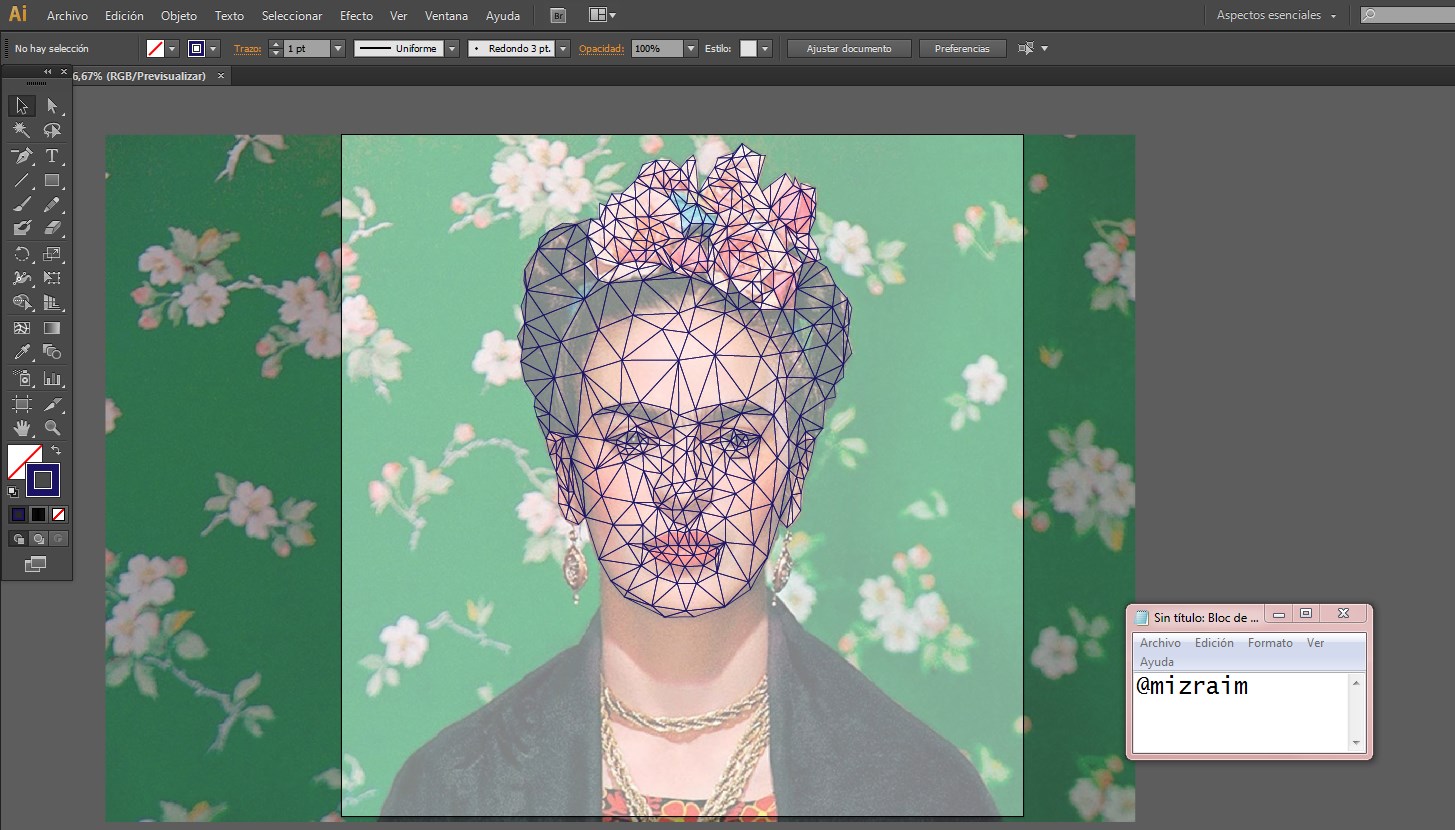Select the Scale tool

point(53,254)
